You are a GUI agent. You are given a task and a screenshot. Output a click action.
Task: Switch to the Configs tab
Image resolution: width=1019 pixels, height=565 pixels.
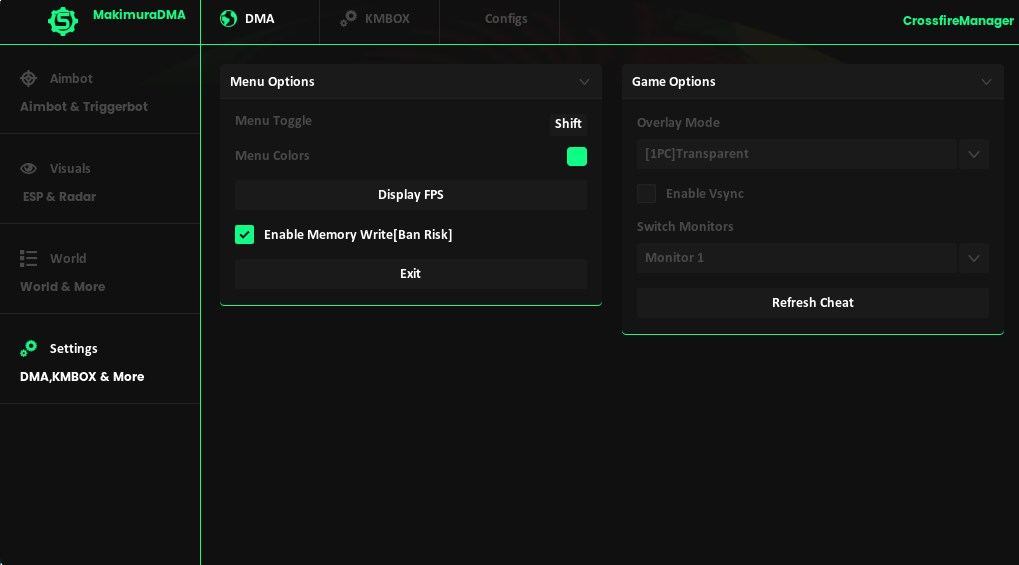tap(506, 19)
